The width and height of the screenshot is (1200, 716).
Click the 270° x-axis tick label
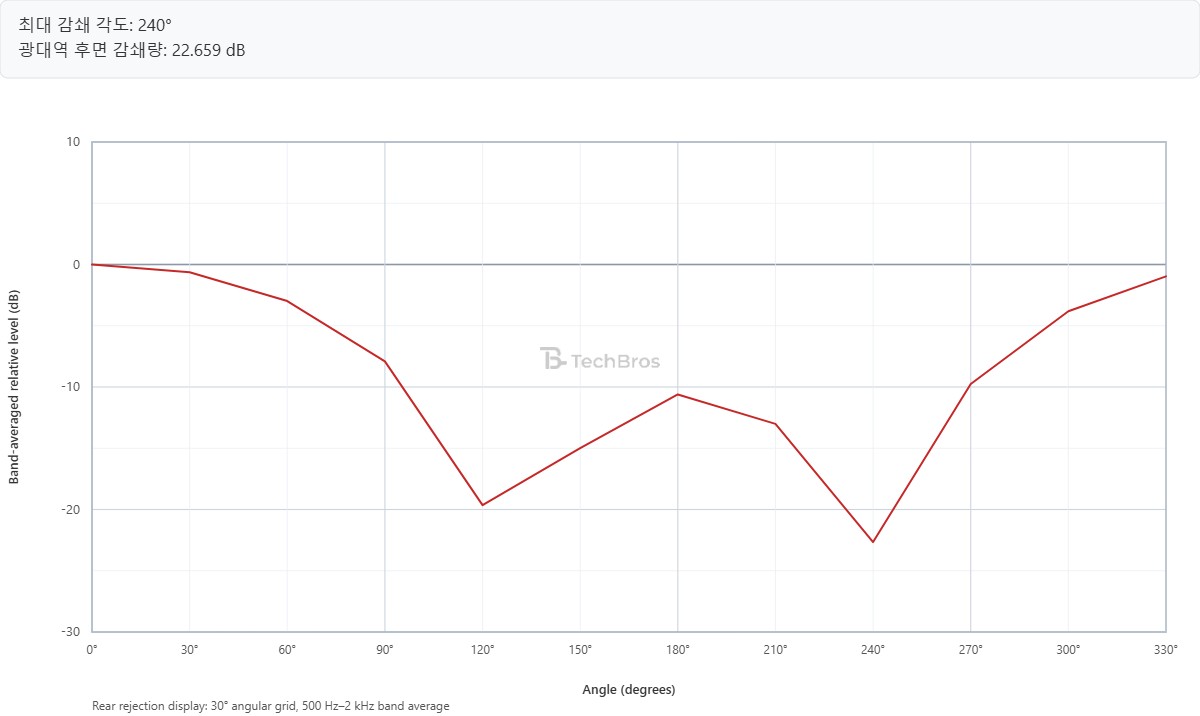tap(971, 650)
